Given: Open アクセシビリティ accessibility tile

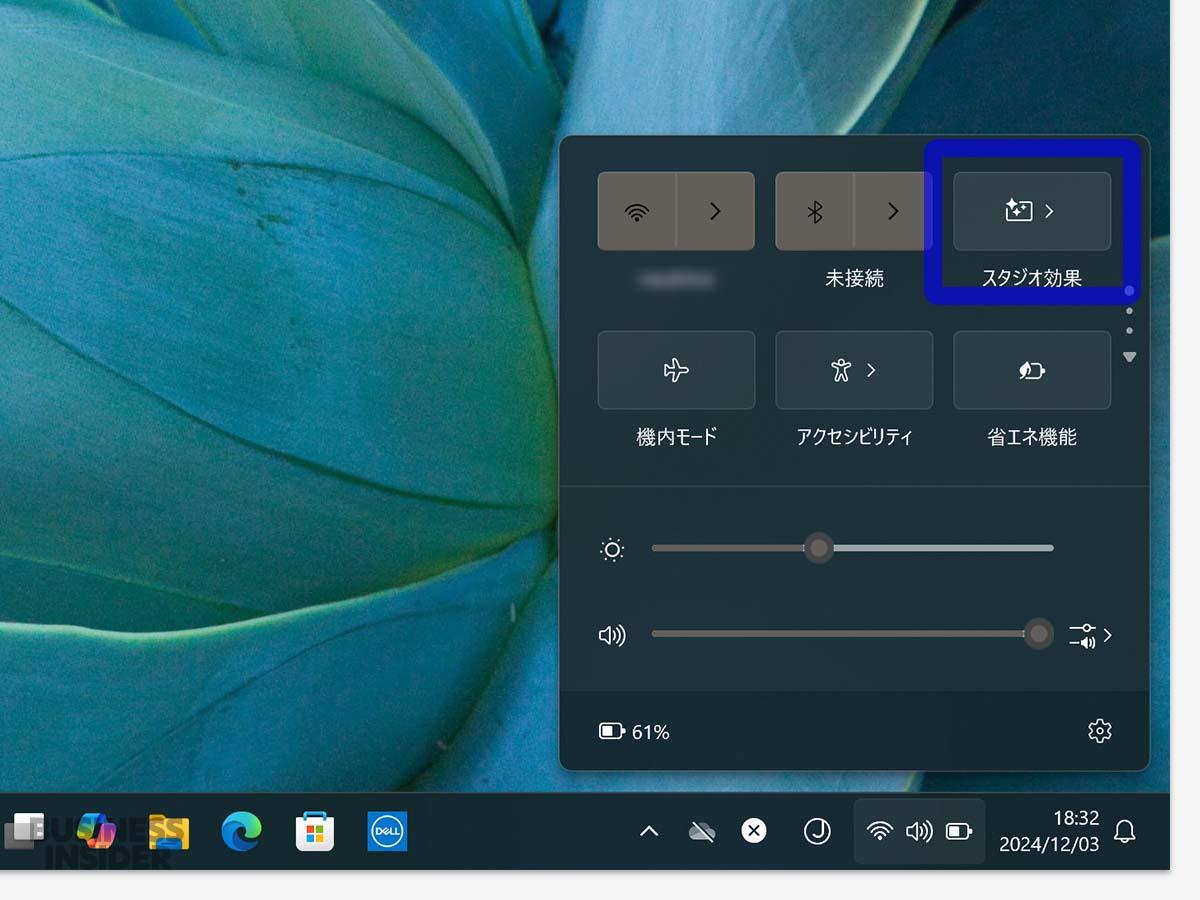Looking at the screenshot, I should (x=854, y=370).
